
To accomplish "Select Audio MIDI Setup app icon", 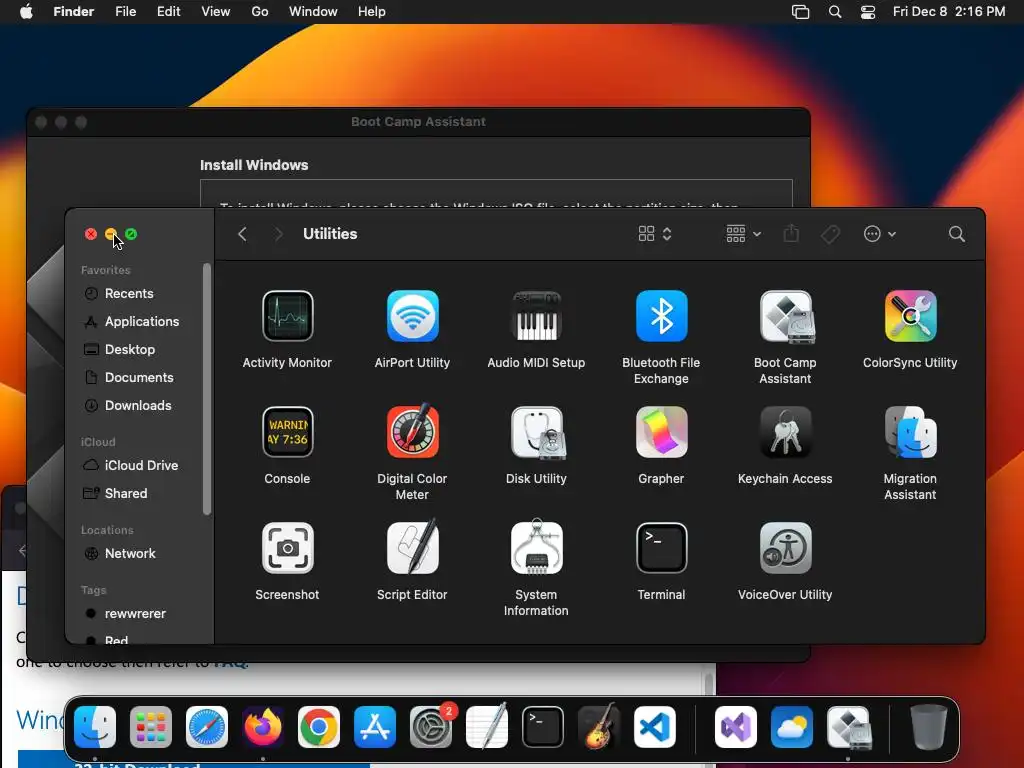I will pyautogui.click(x=536, y=316).
